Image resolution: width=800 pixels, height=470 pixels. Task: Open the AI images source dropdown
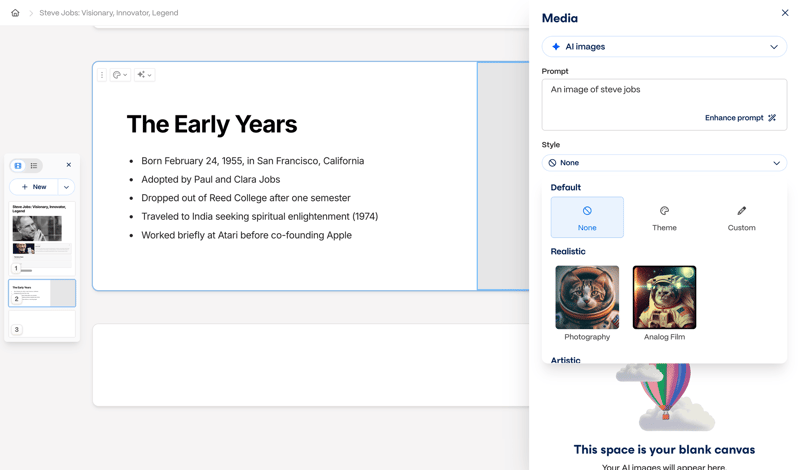tap(664, 46)
